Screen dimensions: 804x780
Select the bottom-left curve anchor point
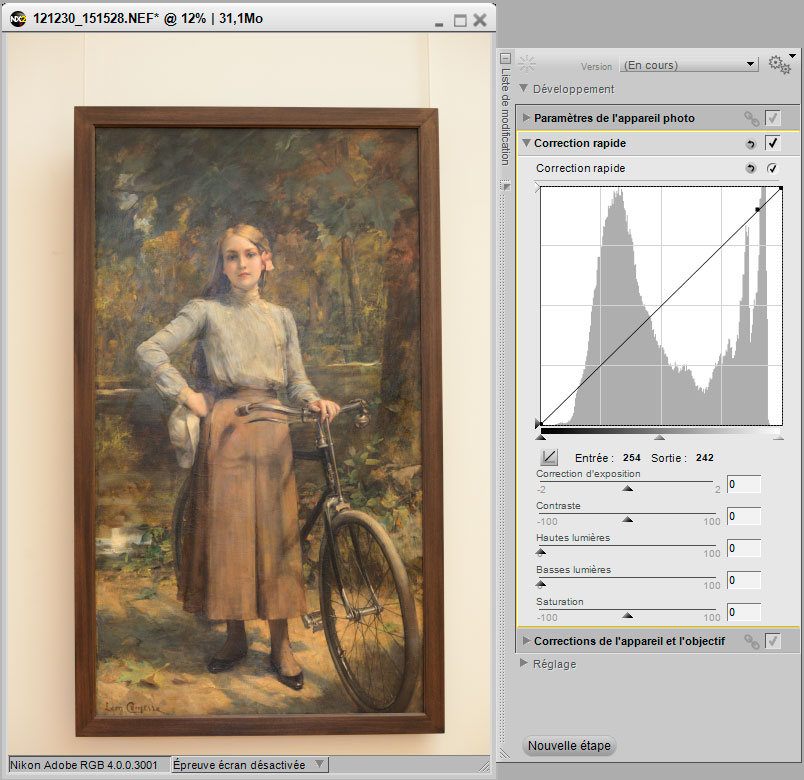[x=541, y=424]
